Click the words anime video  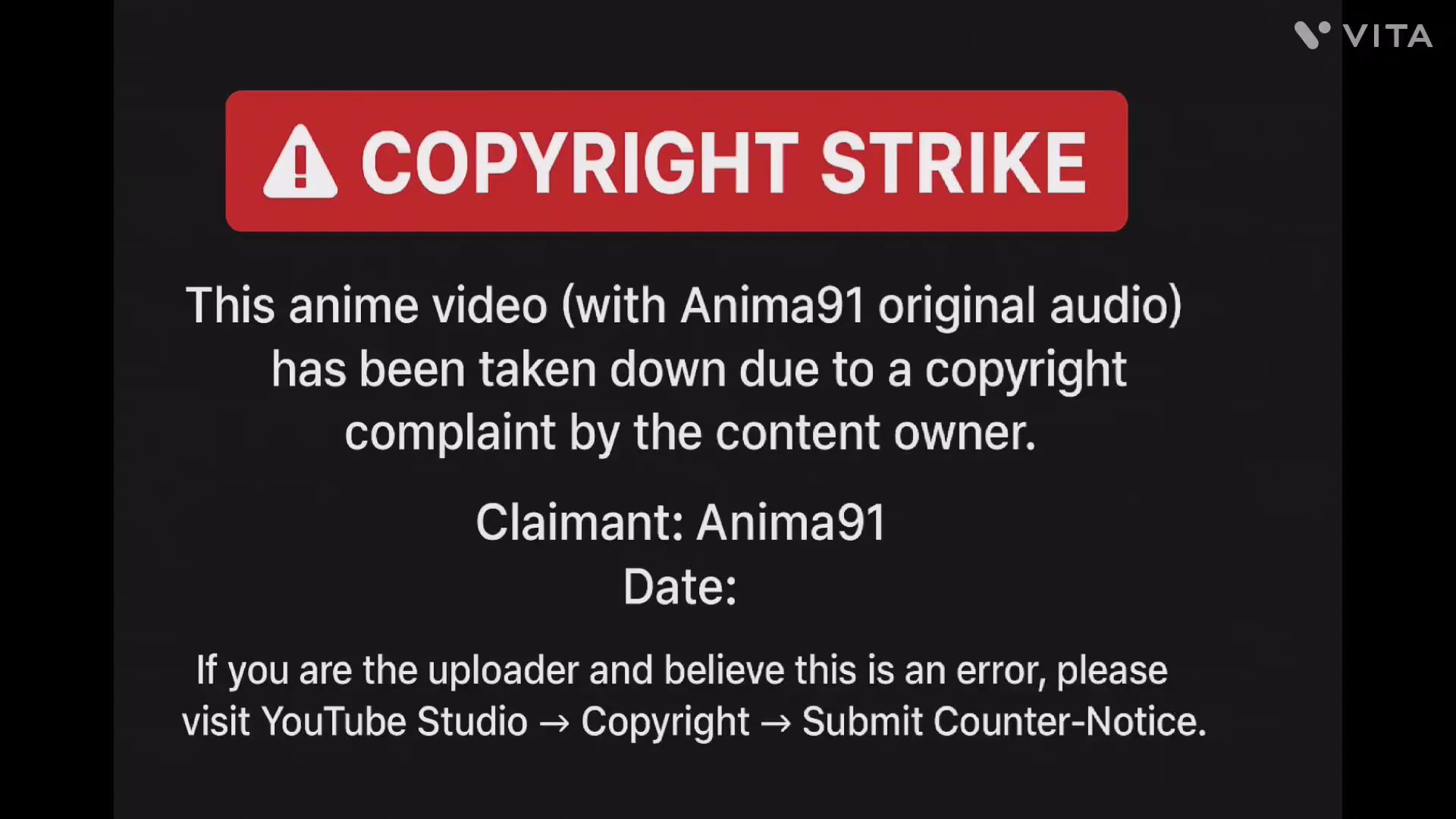pos(417,306)
